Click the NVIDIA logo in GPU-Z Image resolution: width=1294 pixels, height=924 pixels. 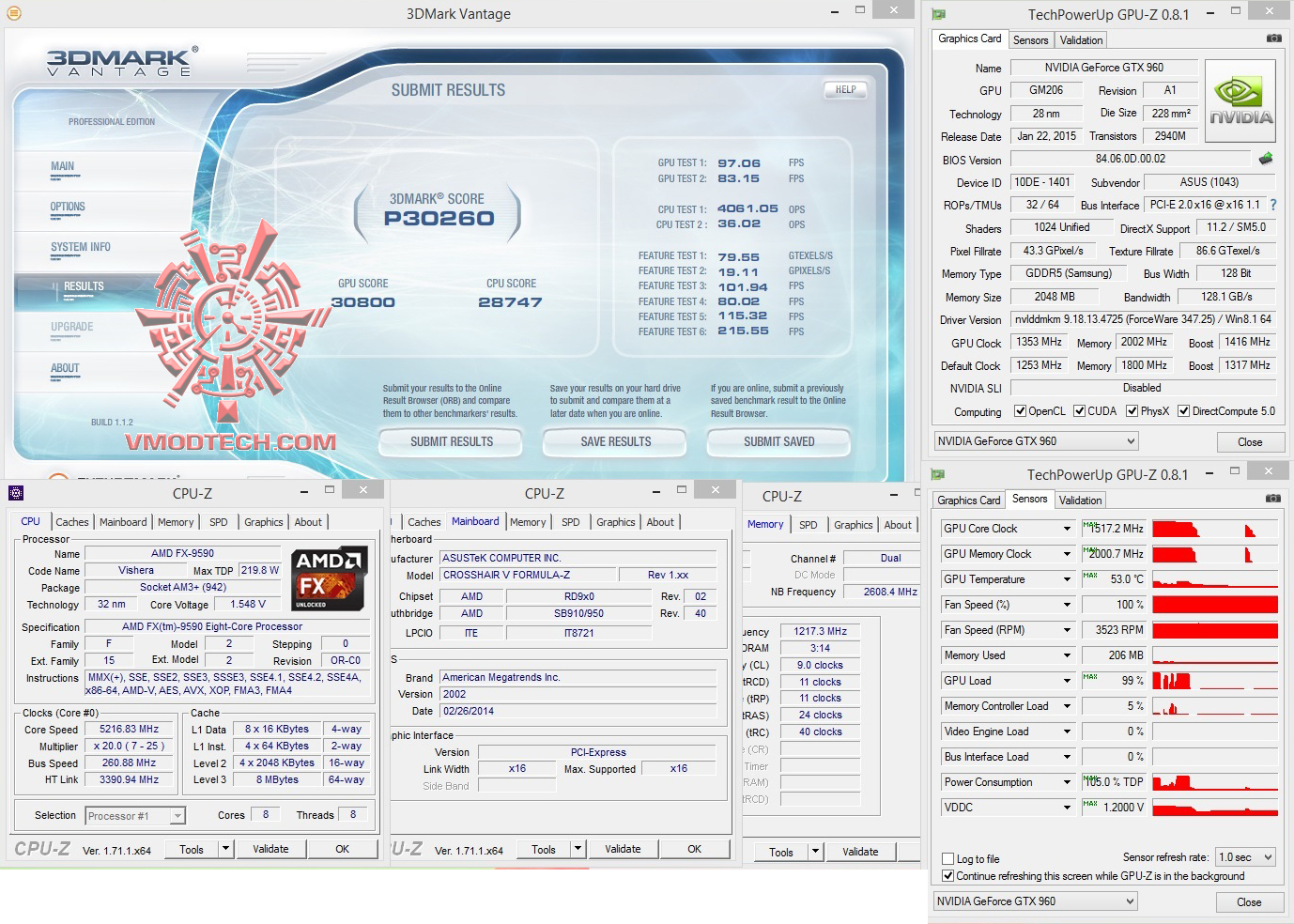click(x=1240, y=100)
